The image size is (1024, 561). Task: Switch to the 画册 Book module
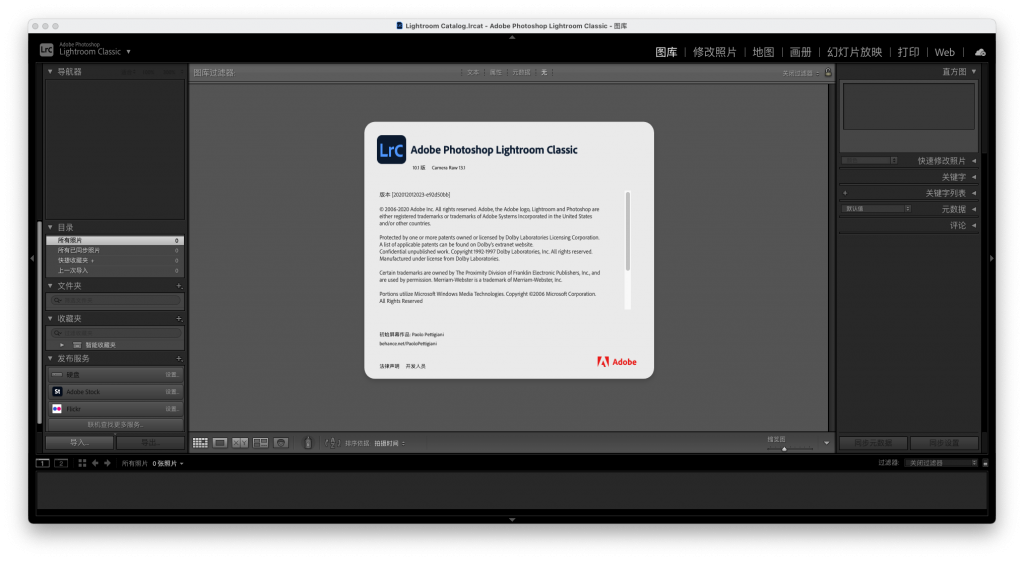tap(800, 52)
